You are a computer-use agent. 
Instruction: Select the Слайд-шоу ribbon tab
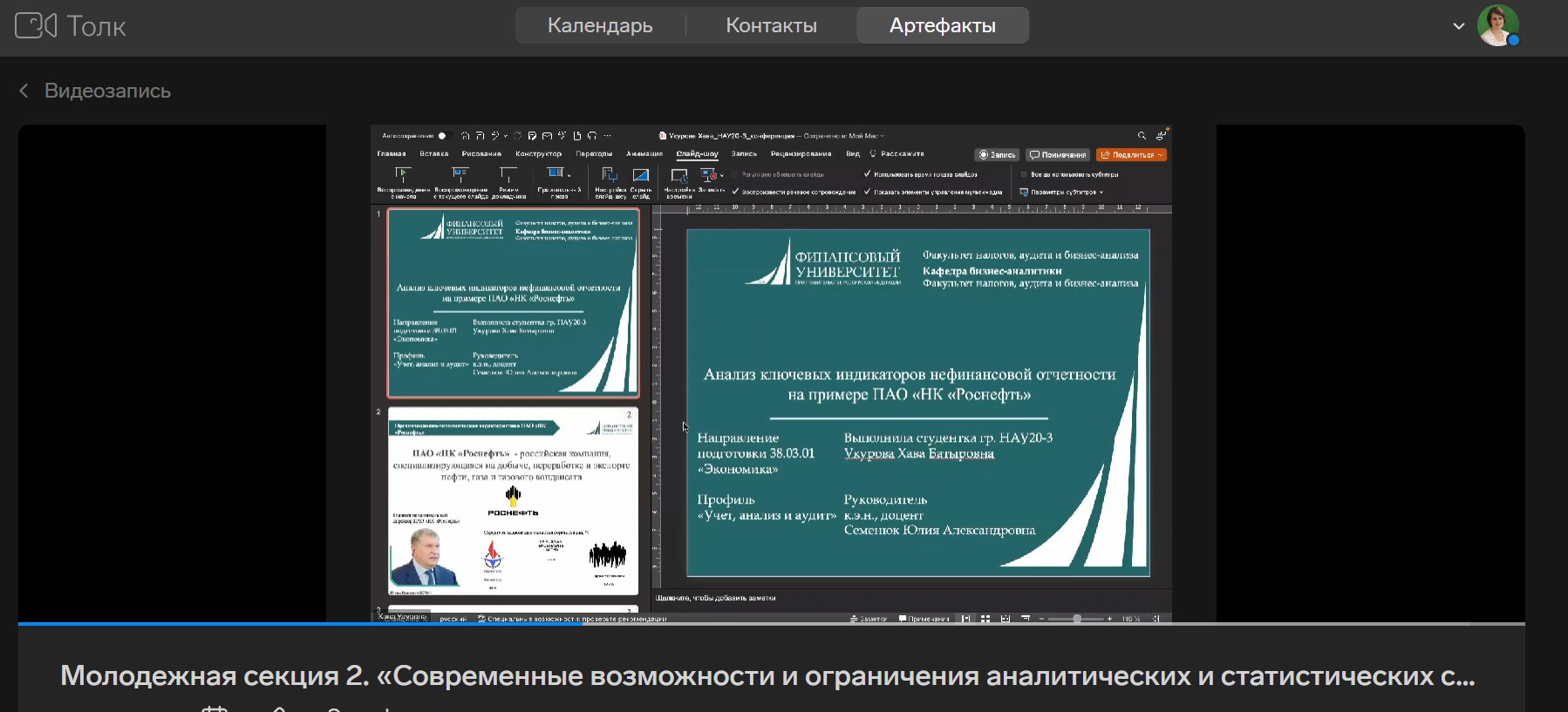(698, 153)
